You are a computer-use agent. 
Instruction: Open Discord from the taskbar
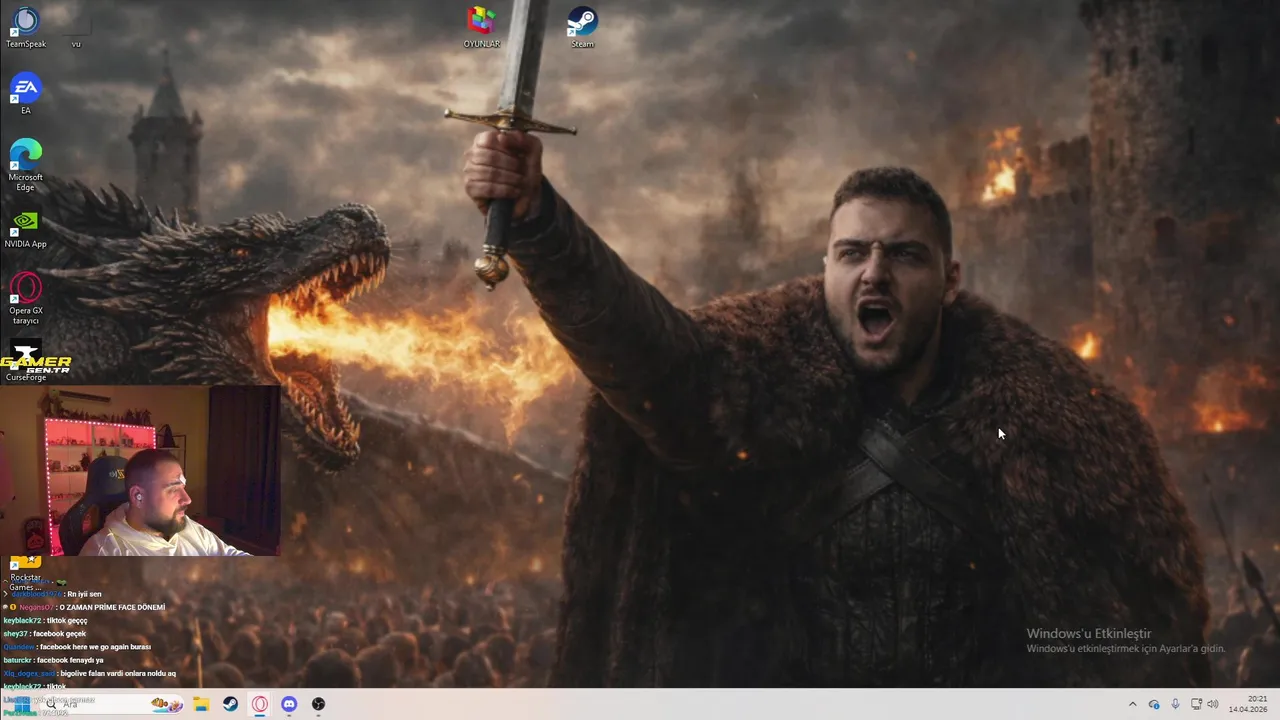289,704
